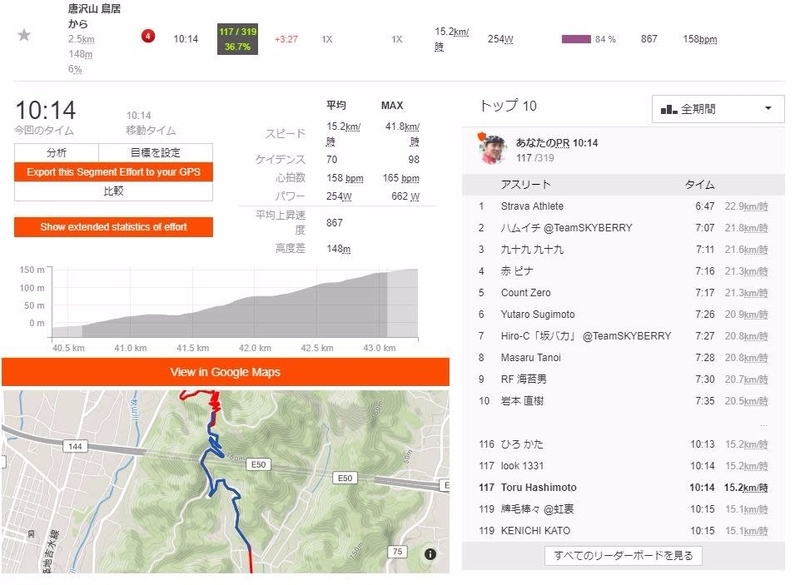Click the athlete profile avatar
The width and height of the screenshot is (800, 585).
(492, 148)
